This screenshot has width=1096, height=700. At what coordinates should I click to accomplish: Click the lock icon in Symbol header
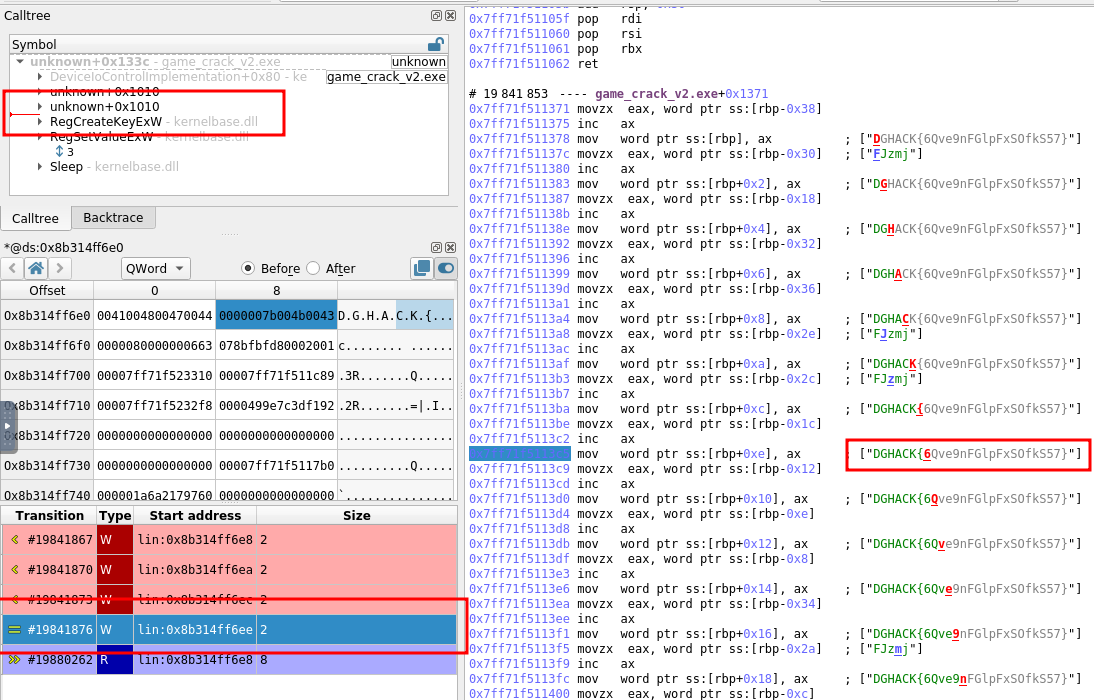tap(435, 44)
